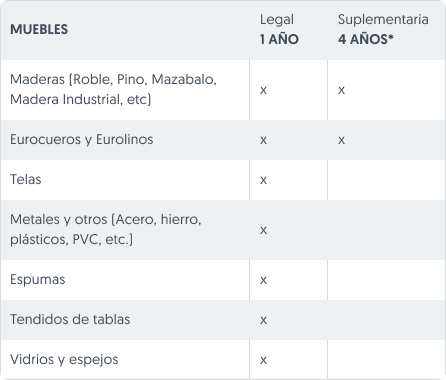Screen dimensions: 446x380
Task: Click the Legal x mark for Tendidos de tablas
Action: [263, 320]
